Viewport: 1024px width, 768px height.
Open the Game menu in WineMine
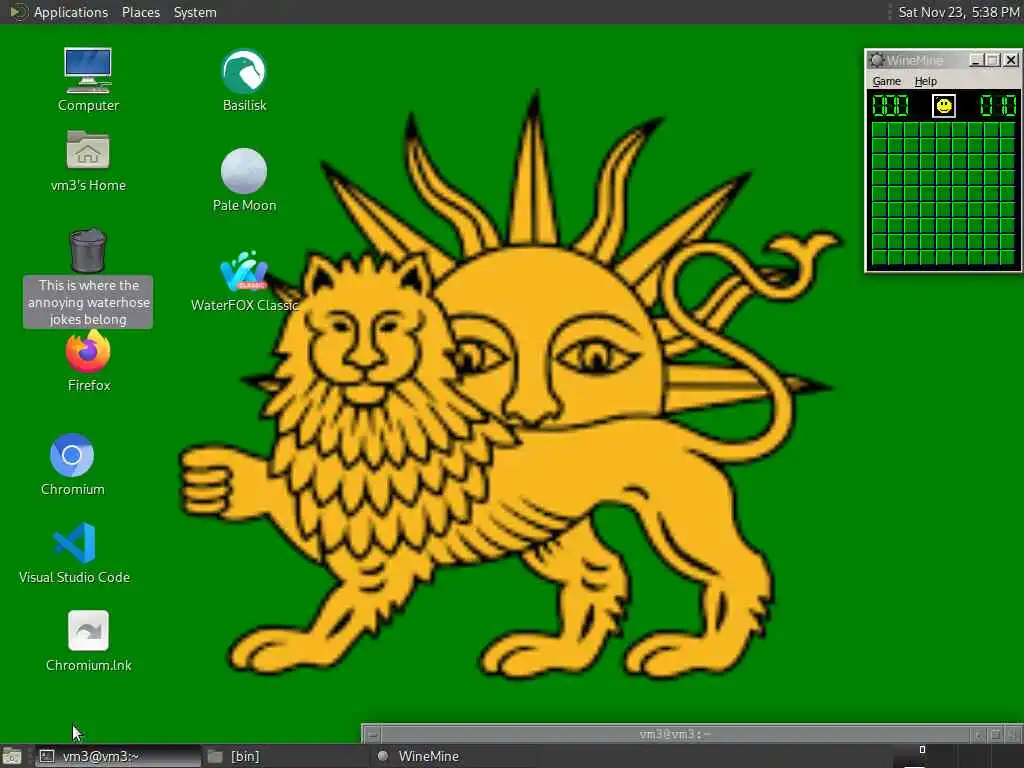pos(886,81)
